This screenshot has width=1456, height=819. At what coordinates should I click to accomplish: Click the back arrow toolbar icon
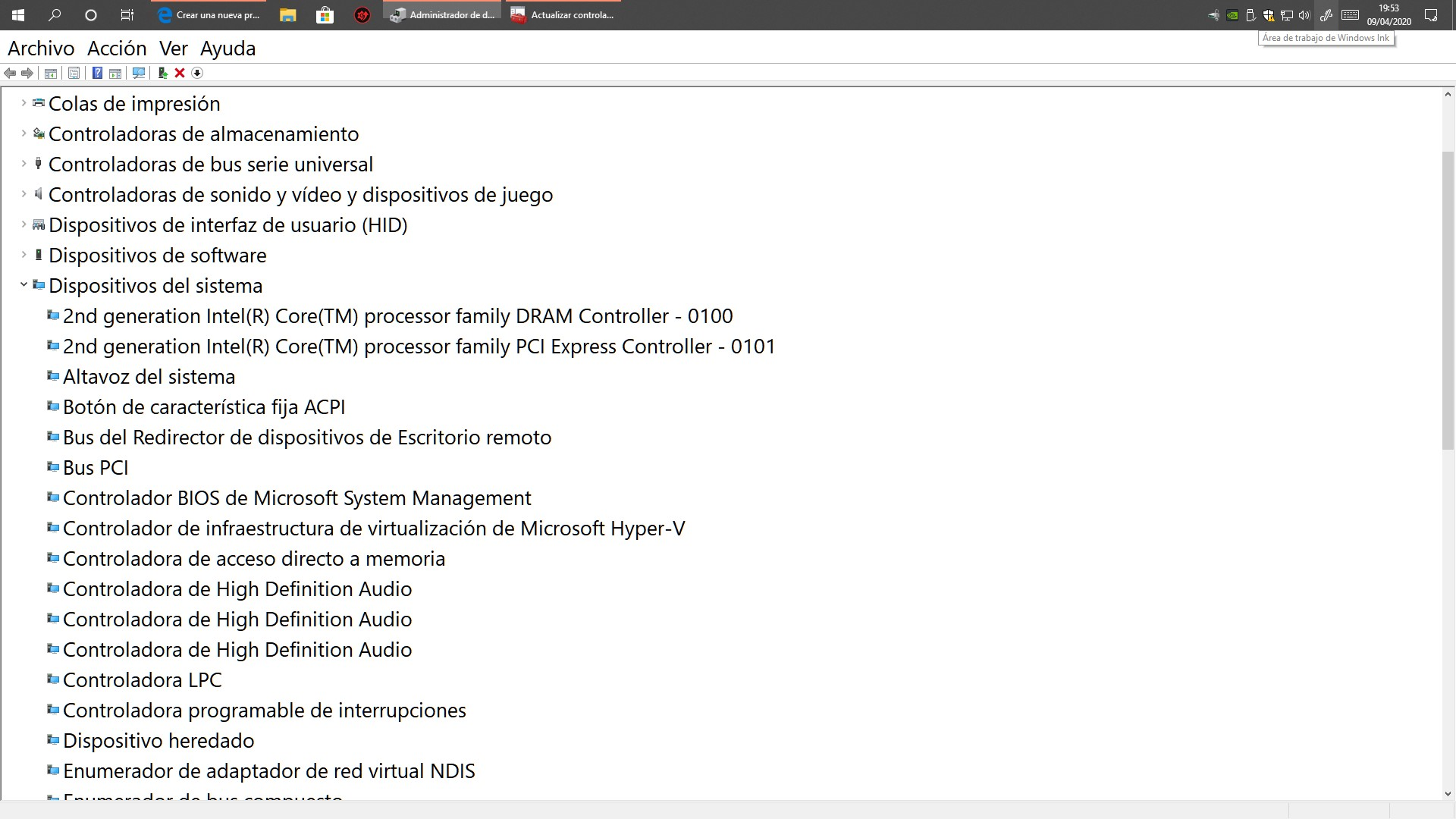point(10,73)
